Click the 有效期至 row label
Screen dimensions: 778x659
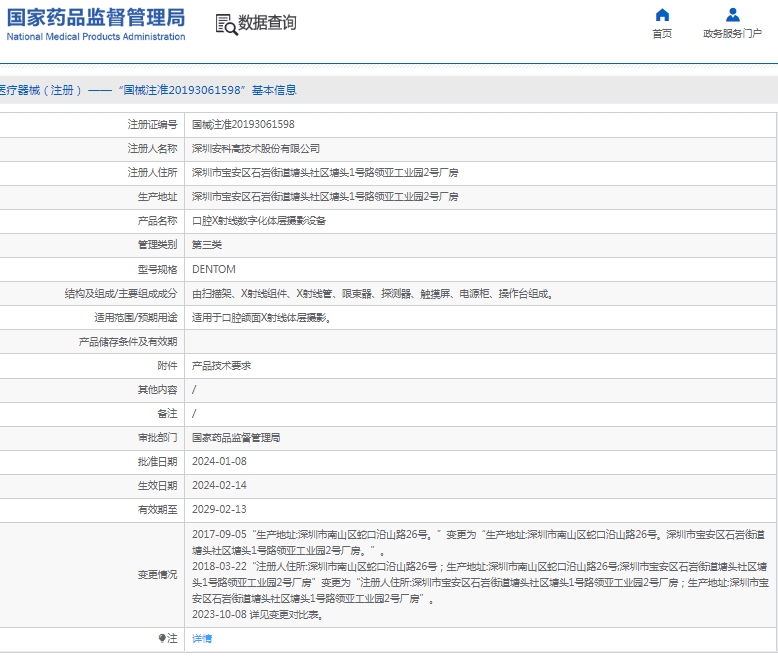click(x=157, y=509)
